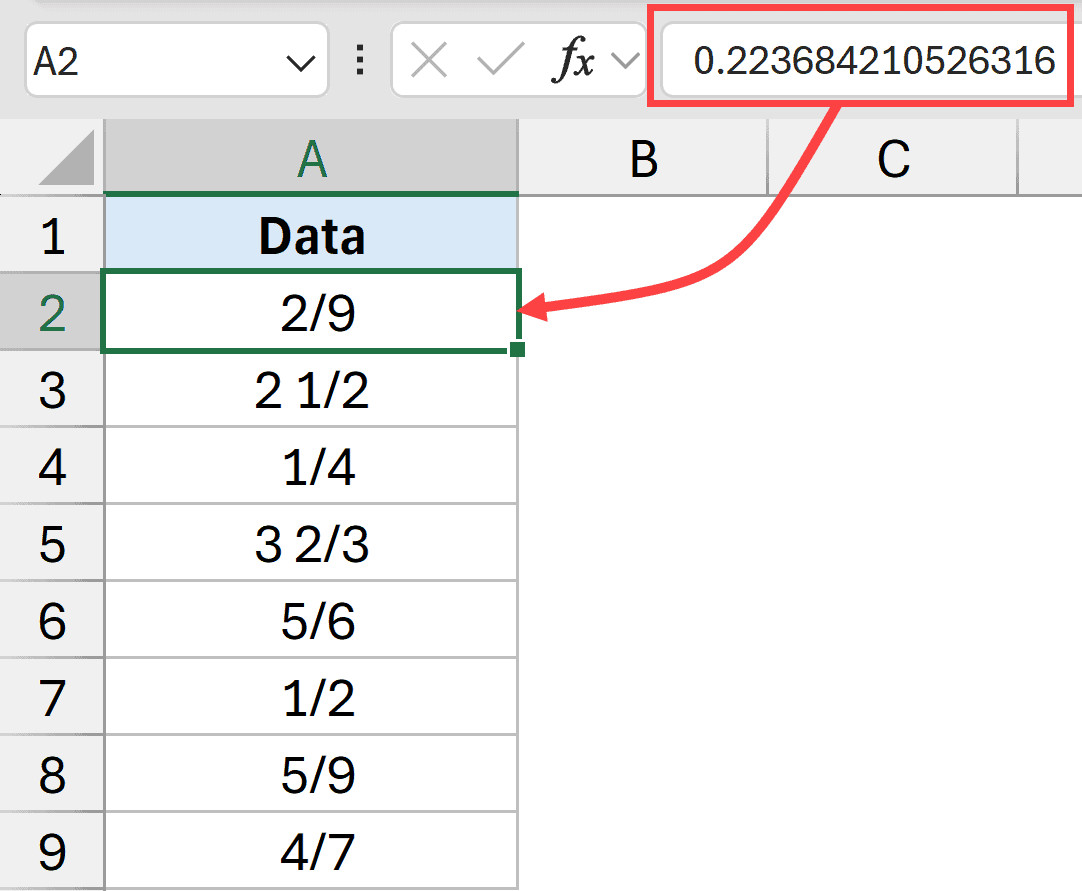Select cell containing 4/7
This screenshot has height=891, width=1082.
click(x=311, y=852)
